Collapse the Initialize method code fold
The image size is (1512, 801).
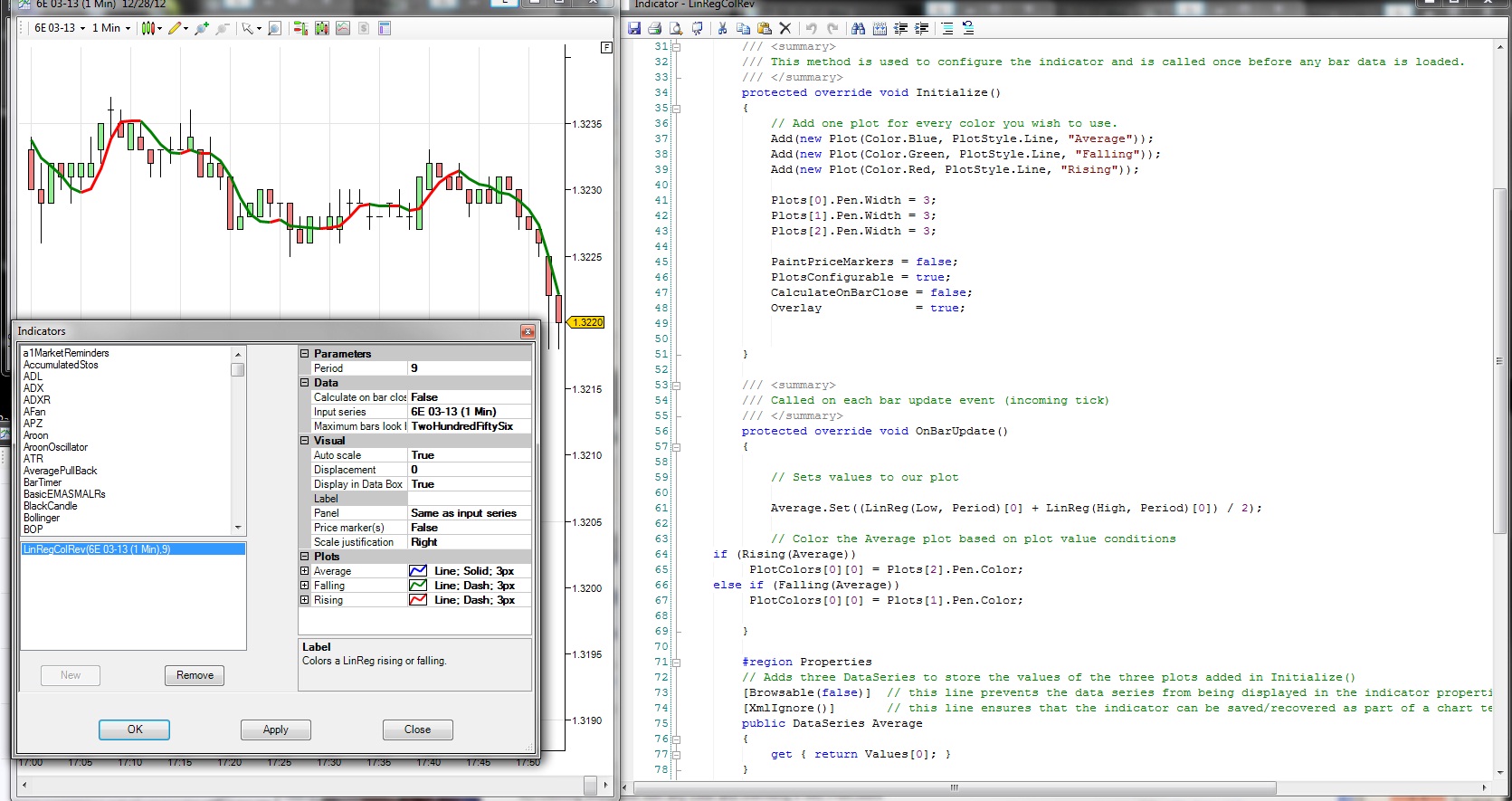[x=676, y=108]
